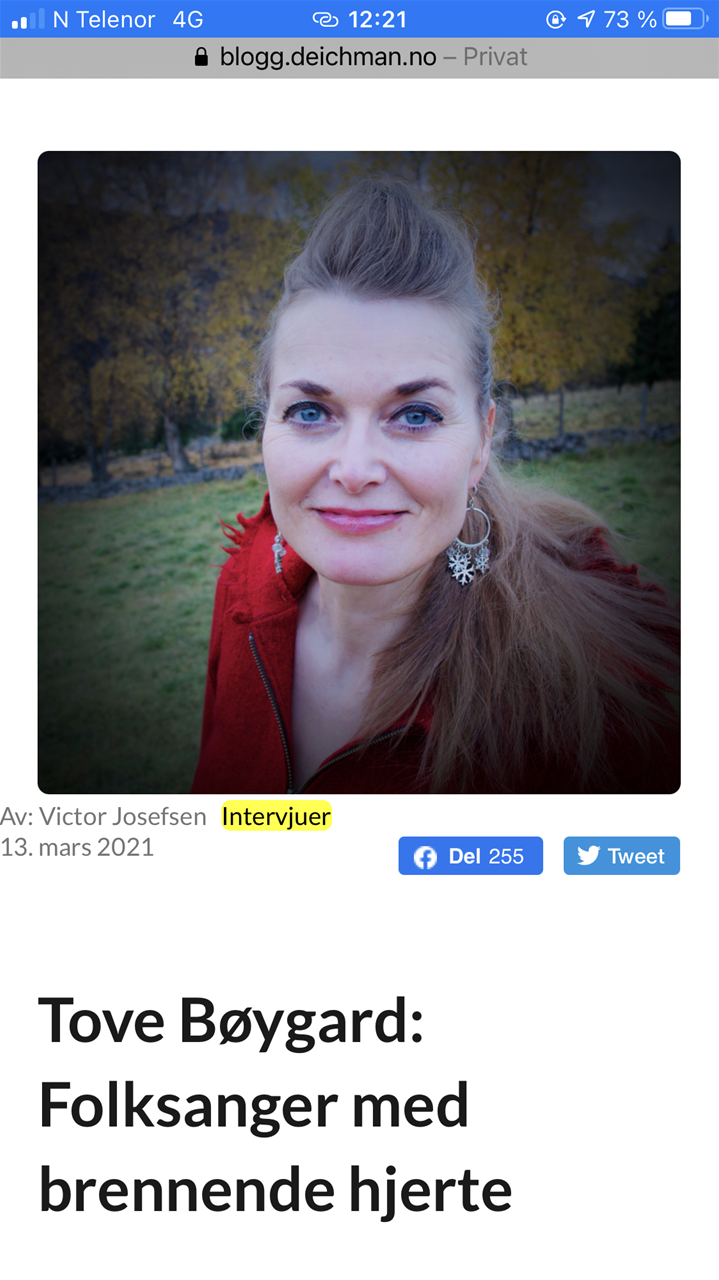Tap the 73 % battery percentage text
The height and width of the screenshot is (1280, 719).
pyautogui.click(x=630, y=19)
